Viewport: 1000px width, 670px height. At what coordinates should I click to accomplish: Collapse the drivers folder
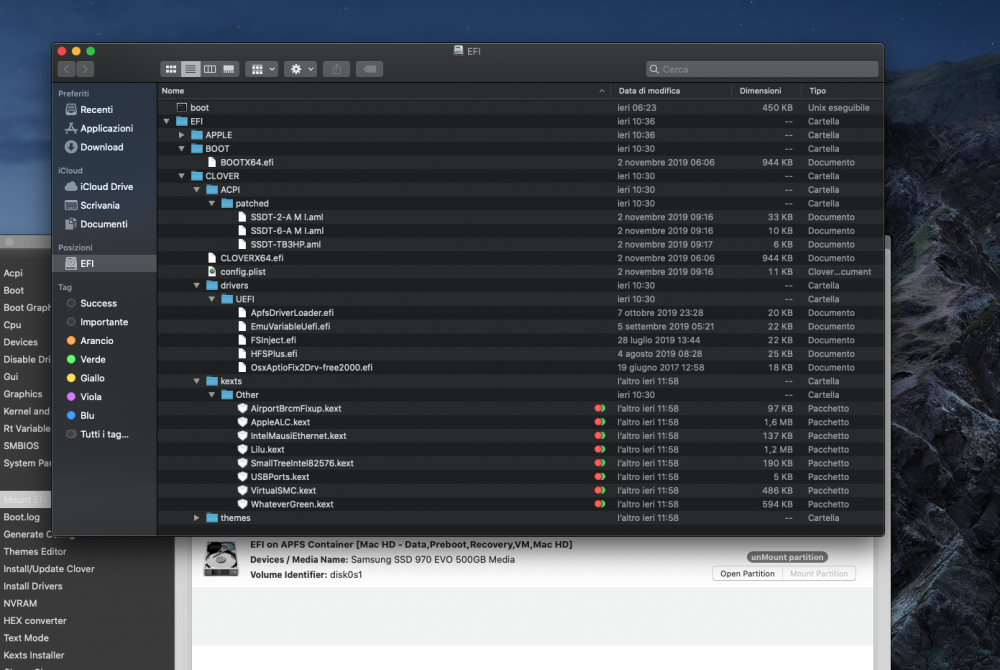click(x=196, y=286)
